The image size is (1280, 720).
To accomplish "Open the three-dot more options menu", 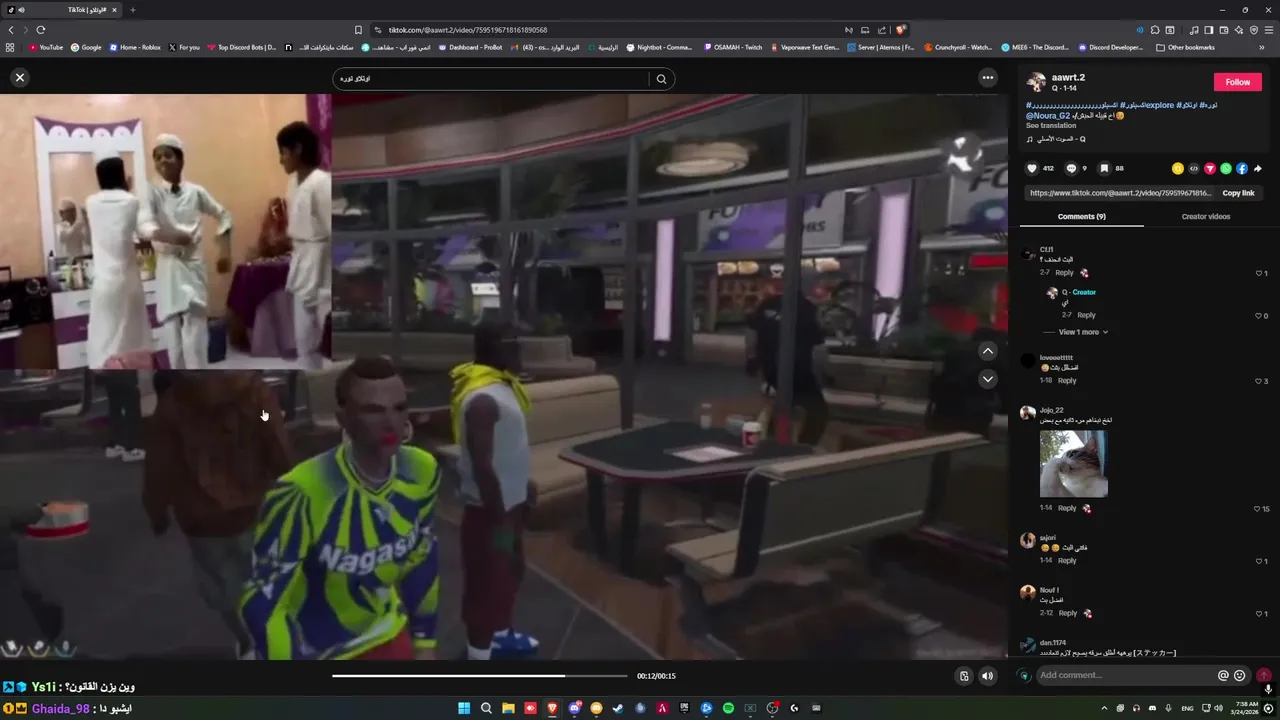I will coord(988,78).
